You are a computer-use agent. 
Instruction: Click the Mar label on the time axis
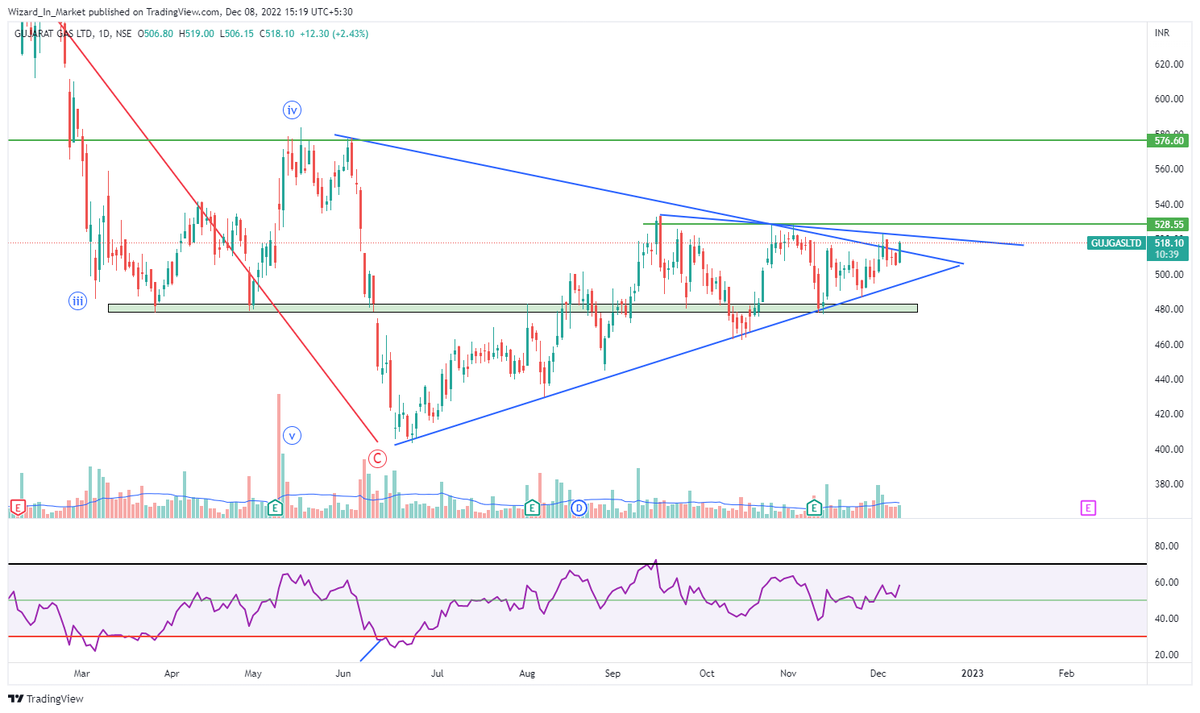click(x=83, y=674)
